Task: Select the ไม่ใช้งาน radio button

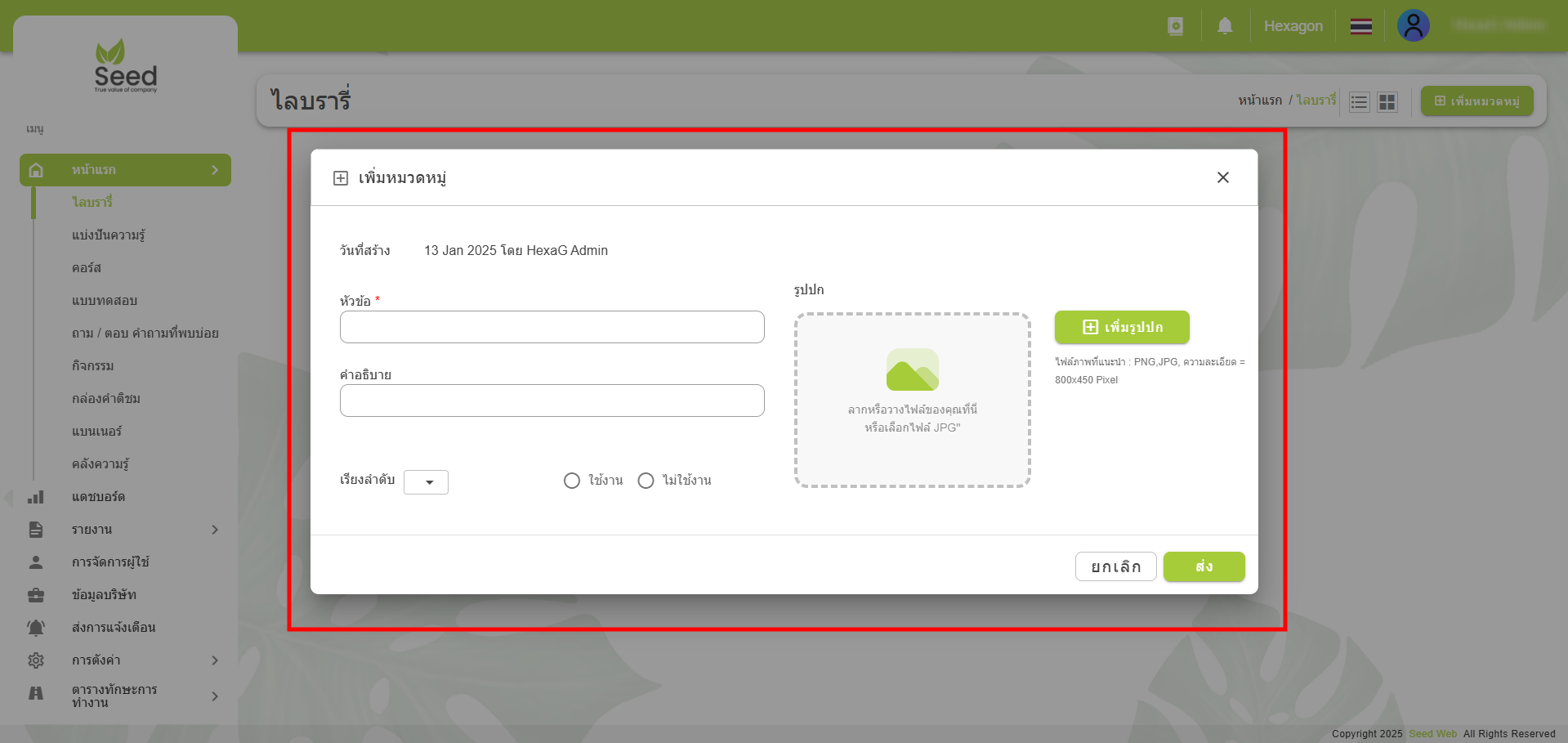Action: tap(646, 480)
